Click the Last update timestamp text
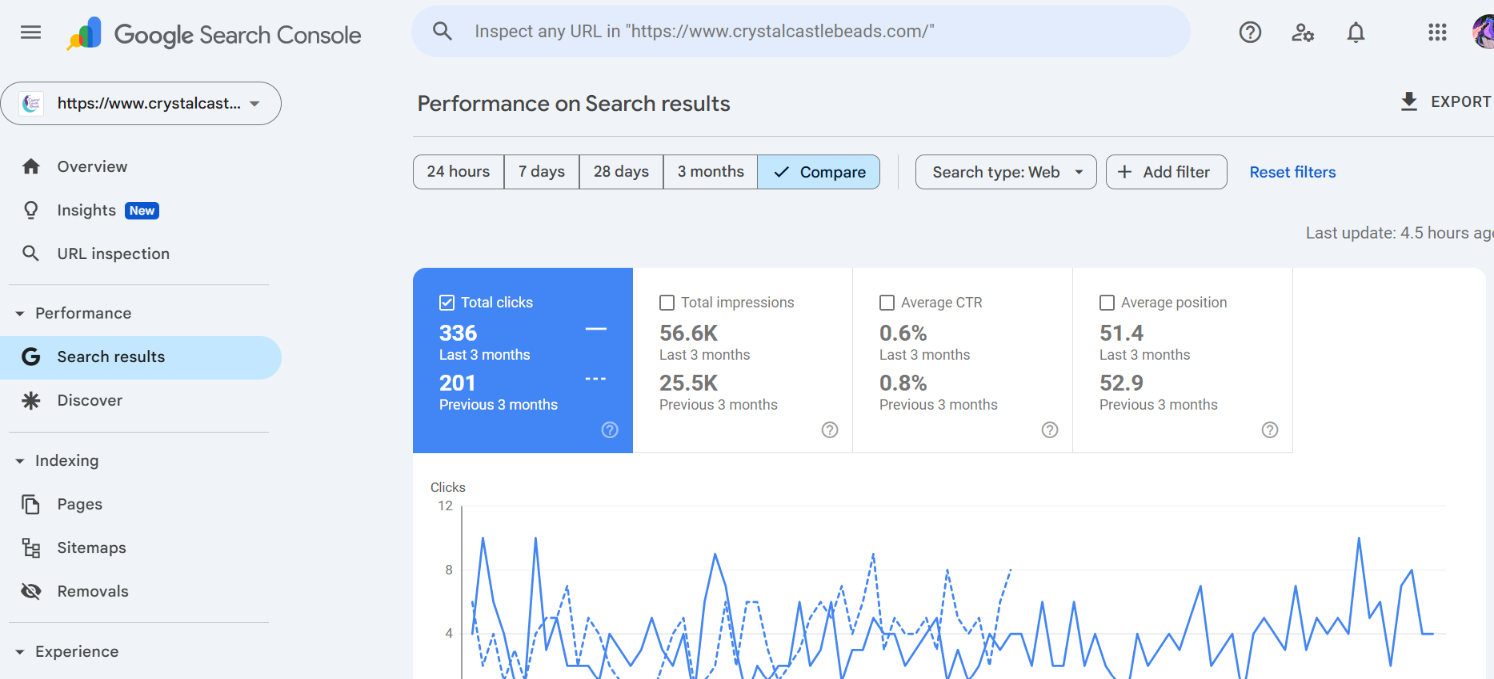 [x=1400, y=233]
